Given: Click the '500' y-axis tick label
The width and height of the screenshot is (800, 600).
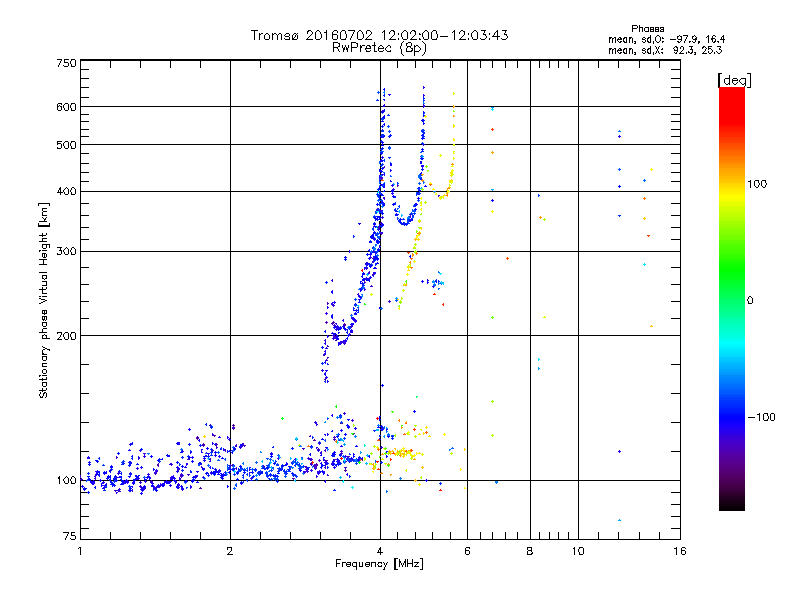Looking at the screenshot, I should [66, 145].
